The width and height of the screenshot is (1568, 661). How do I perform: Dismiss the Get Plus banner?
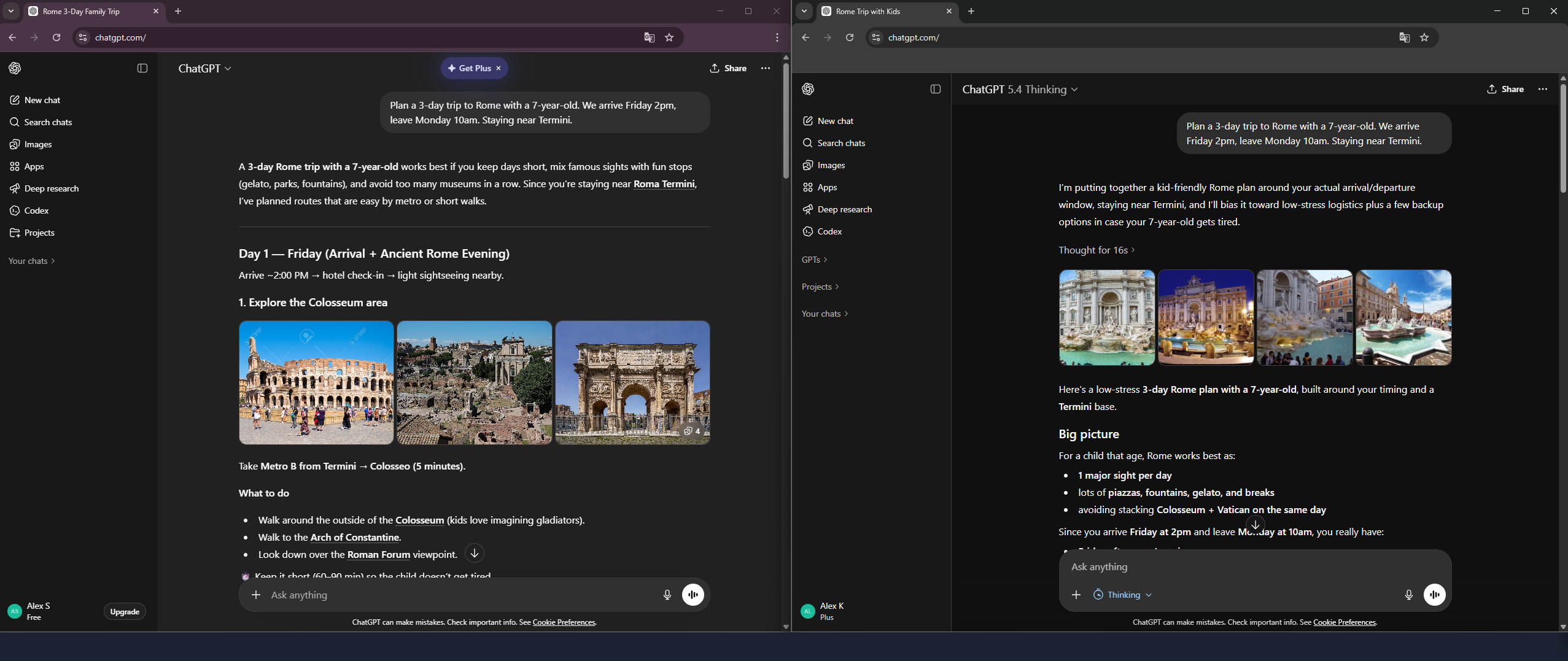click(x=499, y=68)
